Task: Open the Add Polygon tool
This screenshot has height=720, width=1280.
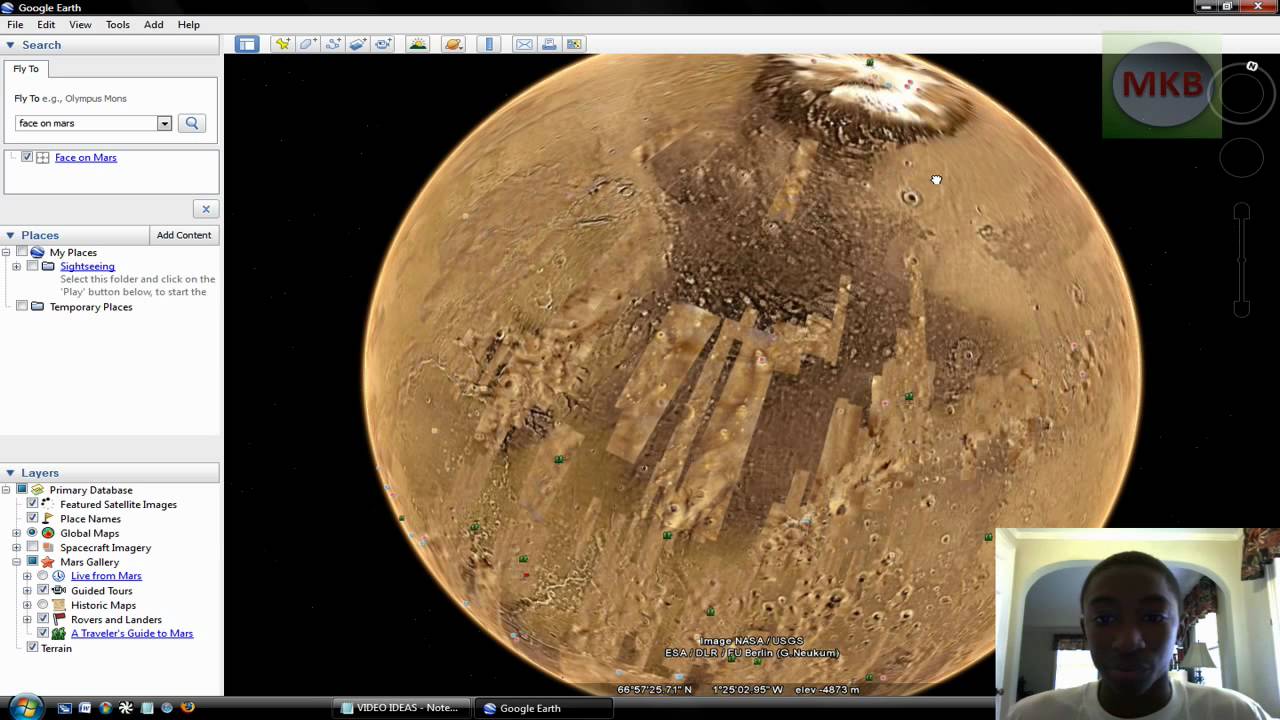Action: (x=307, y=44)
